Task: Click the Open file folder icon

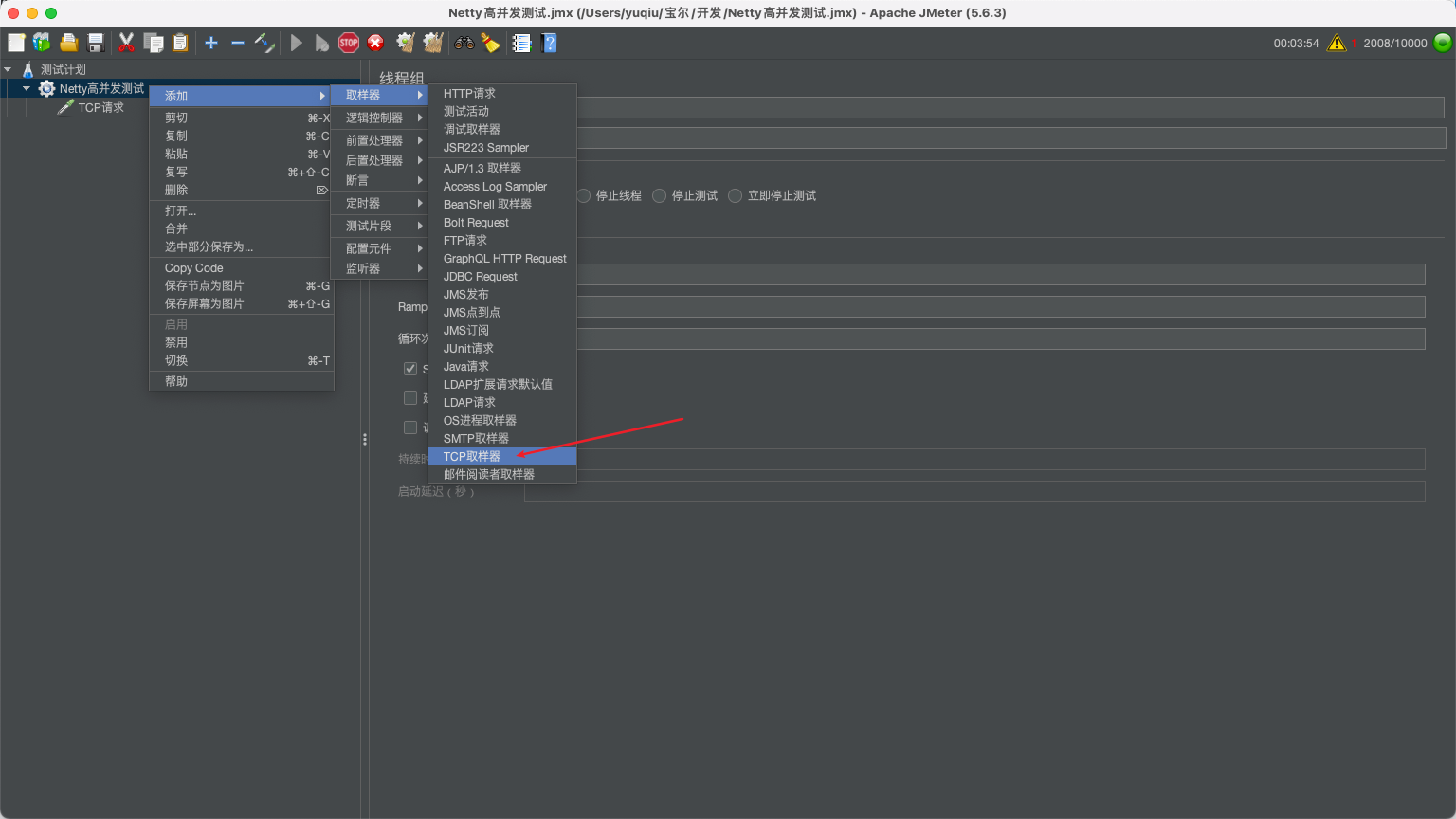Action: click(68, 43)
